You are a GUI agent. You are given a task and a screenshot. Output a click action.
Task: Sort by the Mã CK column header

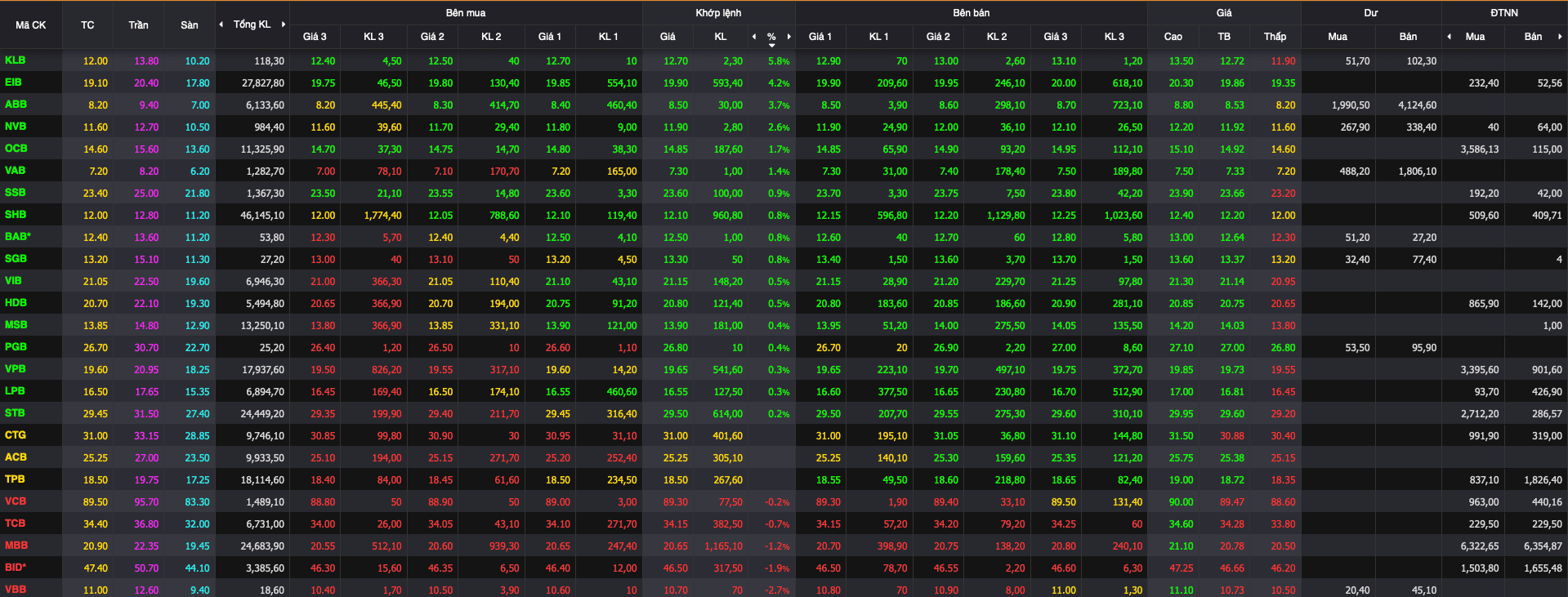point(31,25)
